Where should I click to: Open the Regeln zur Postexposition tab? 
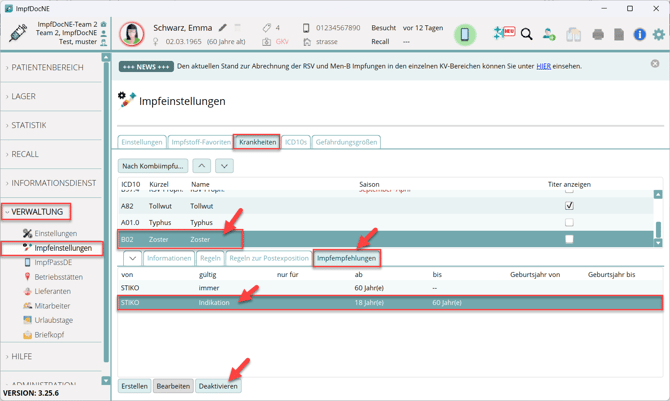coord(269,258)
